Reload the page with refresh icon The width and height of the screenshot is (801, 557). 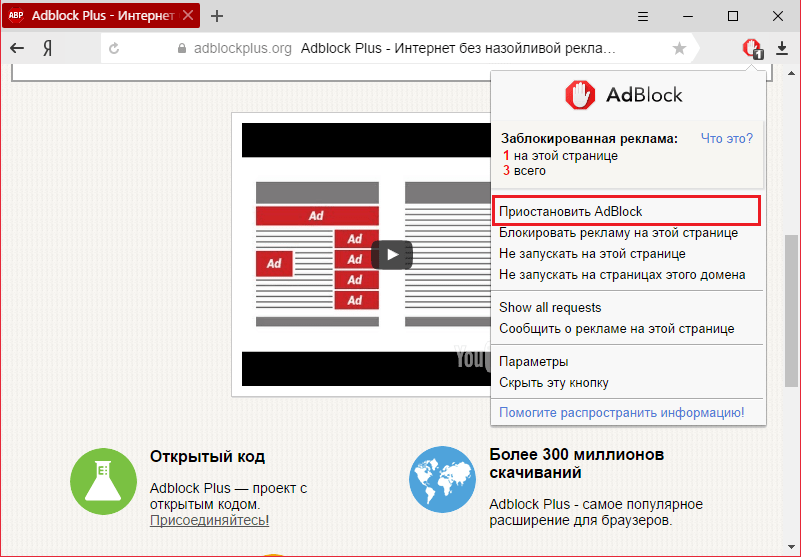(114, 48)
